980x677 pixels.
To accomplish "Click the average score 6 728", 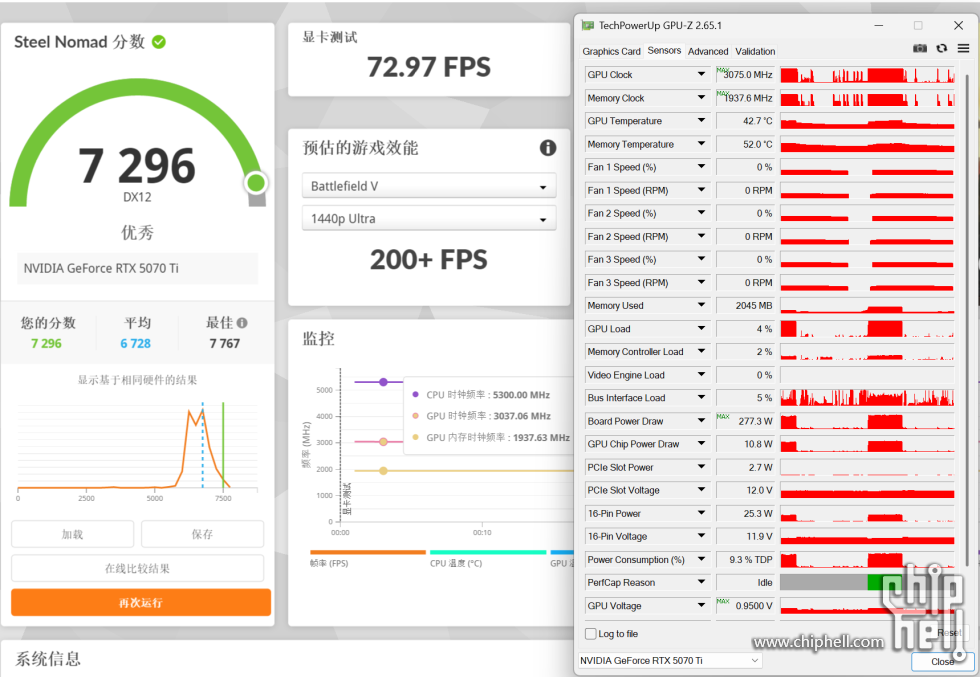I will 136,343.
